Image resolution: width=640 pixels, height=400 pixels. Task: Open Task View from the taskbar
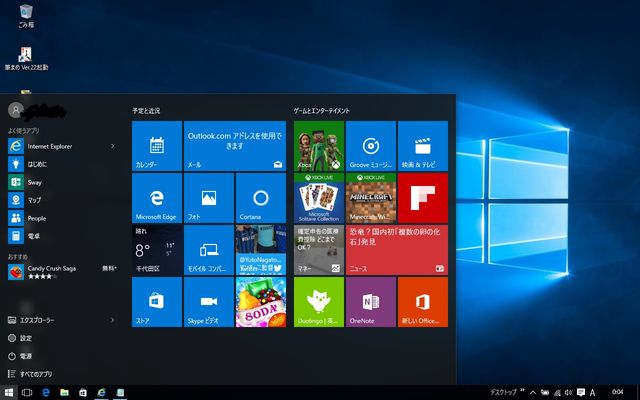click(27, 393)
